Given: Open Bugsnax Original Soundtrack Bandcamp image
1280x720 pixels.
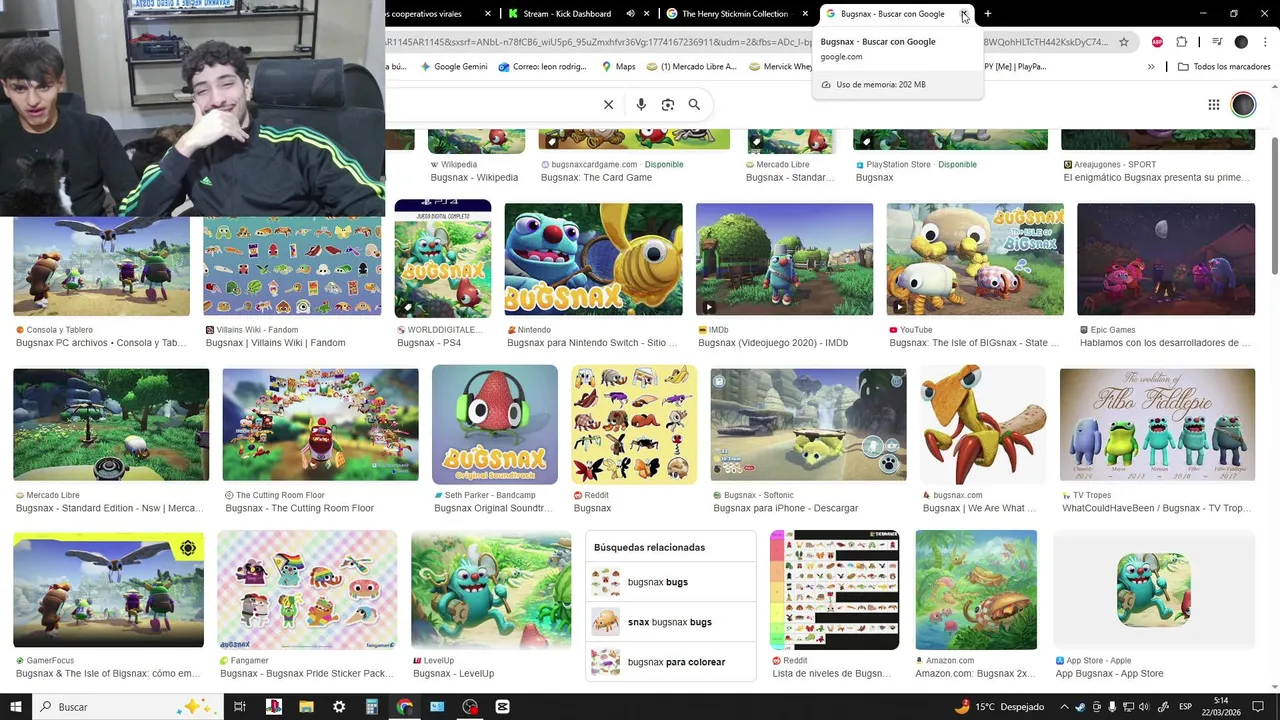Looking at the screenshot, I should [495, 425].
